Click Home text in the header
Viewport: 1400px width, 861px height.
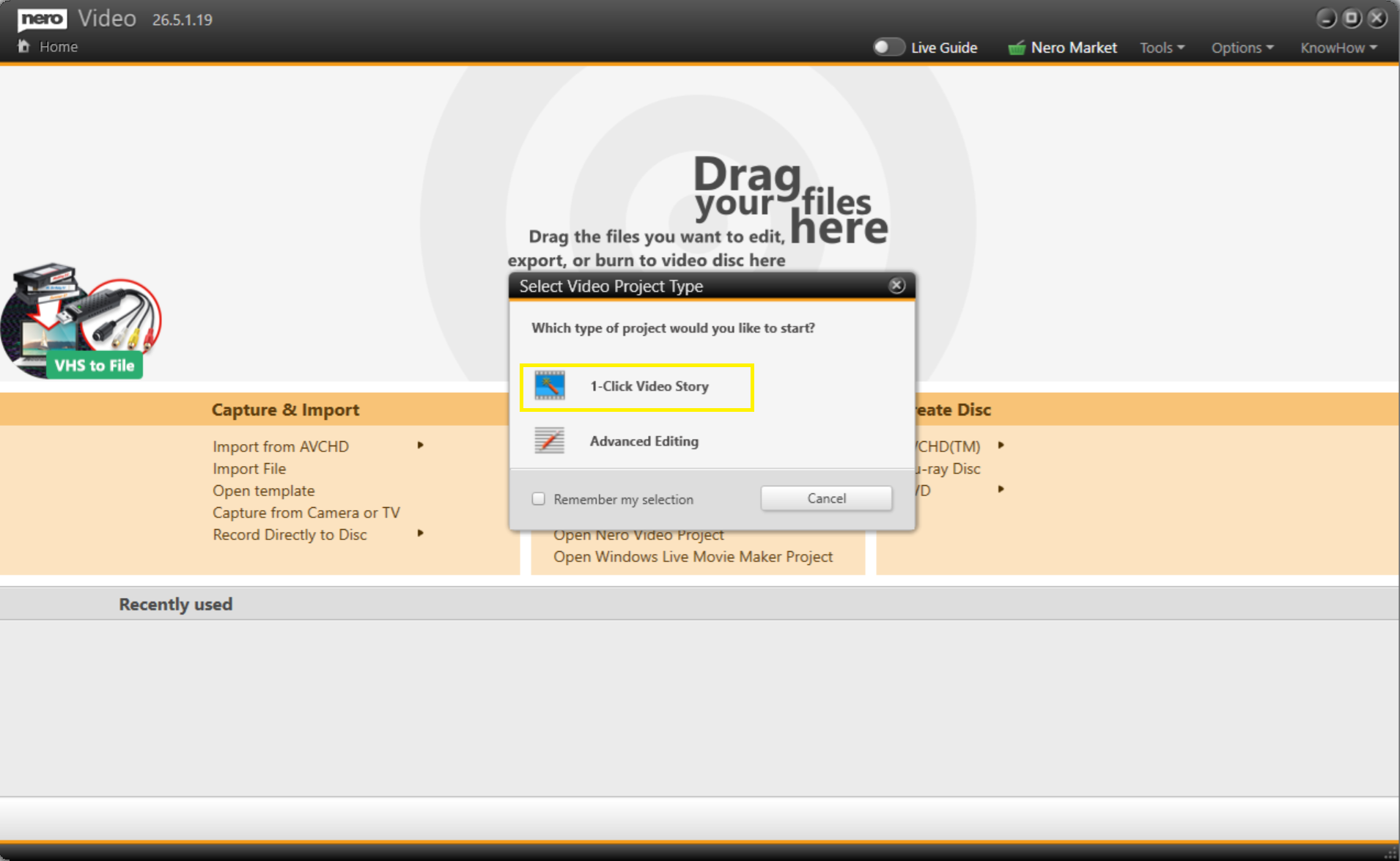coord(59,47)
